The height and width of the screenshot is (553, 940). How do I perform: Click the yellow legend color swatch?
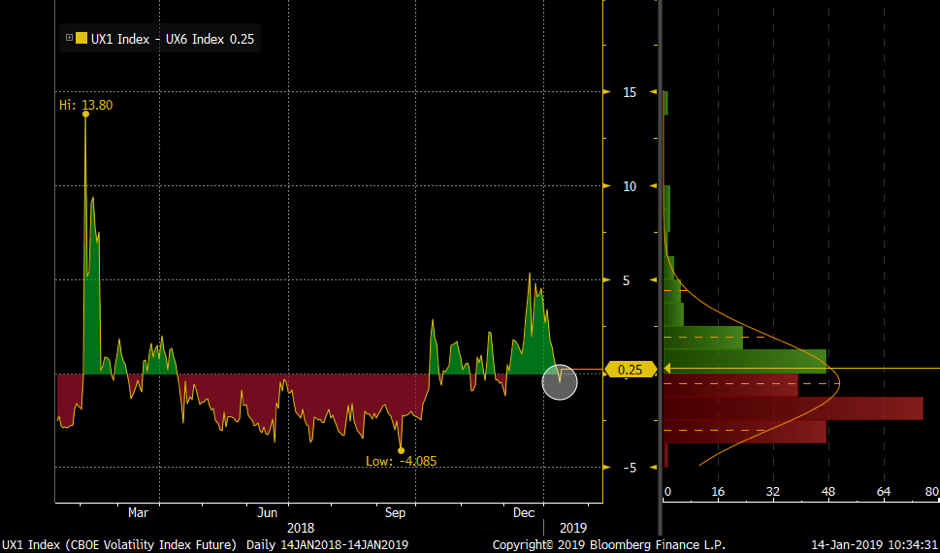pyautogui.click(x=81, y=38)
